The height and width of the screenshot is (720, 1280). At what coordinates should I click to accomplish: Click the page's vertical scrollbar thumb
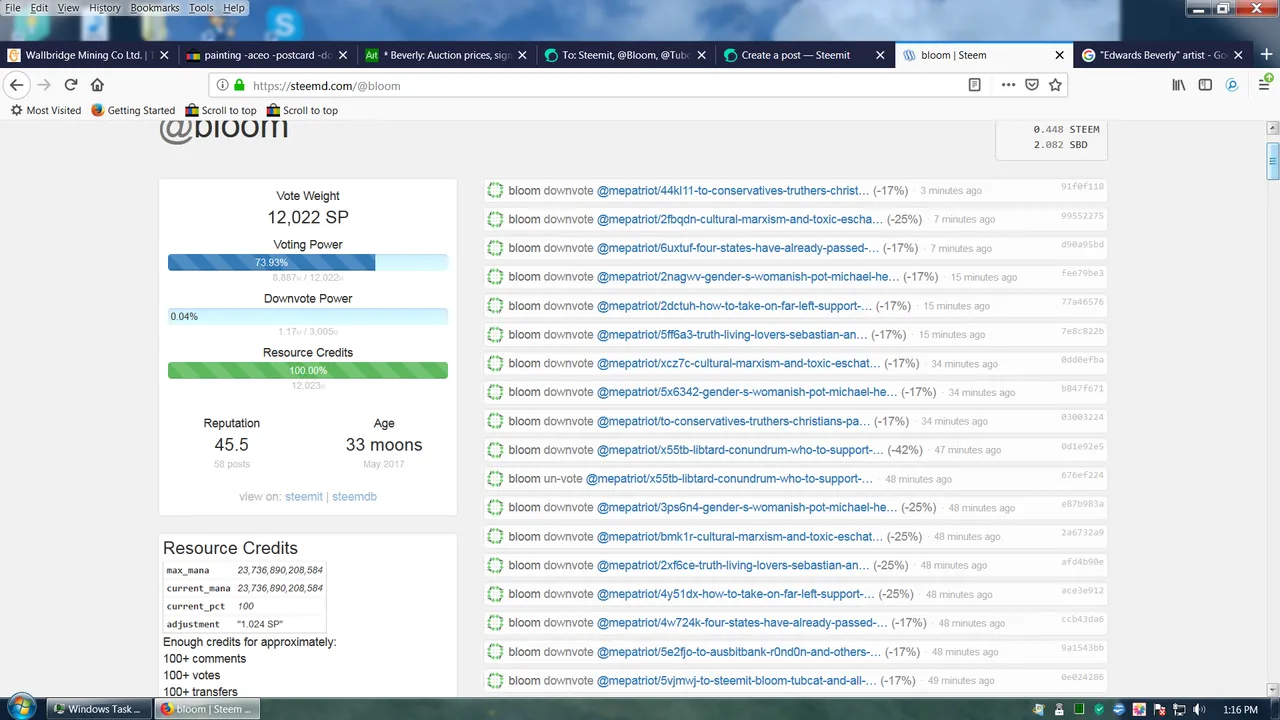(x=1273, y=162)
